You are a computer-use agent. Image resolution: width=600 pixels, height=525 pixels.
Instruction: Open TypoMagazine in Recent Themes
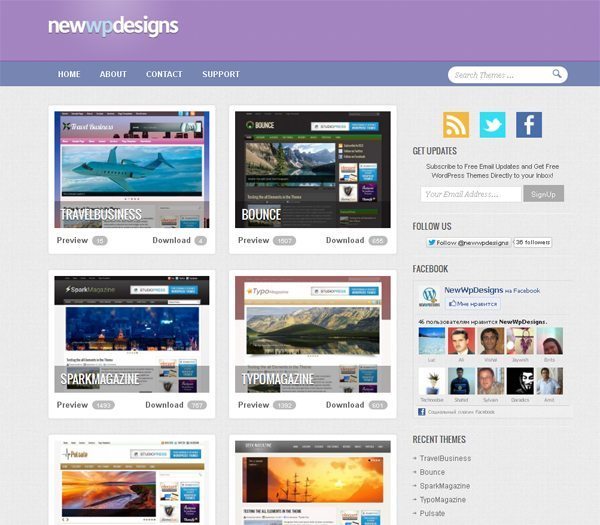[x=442, y=500]
